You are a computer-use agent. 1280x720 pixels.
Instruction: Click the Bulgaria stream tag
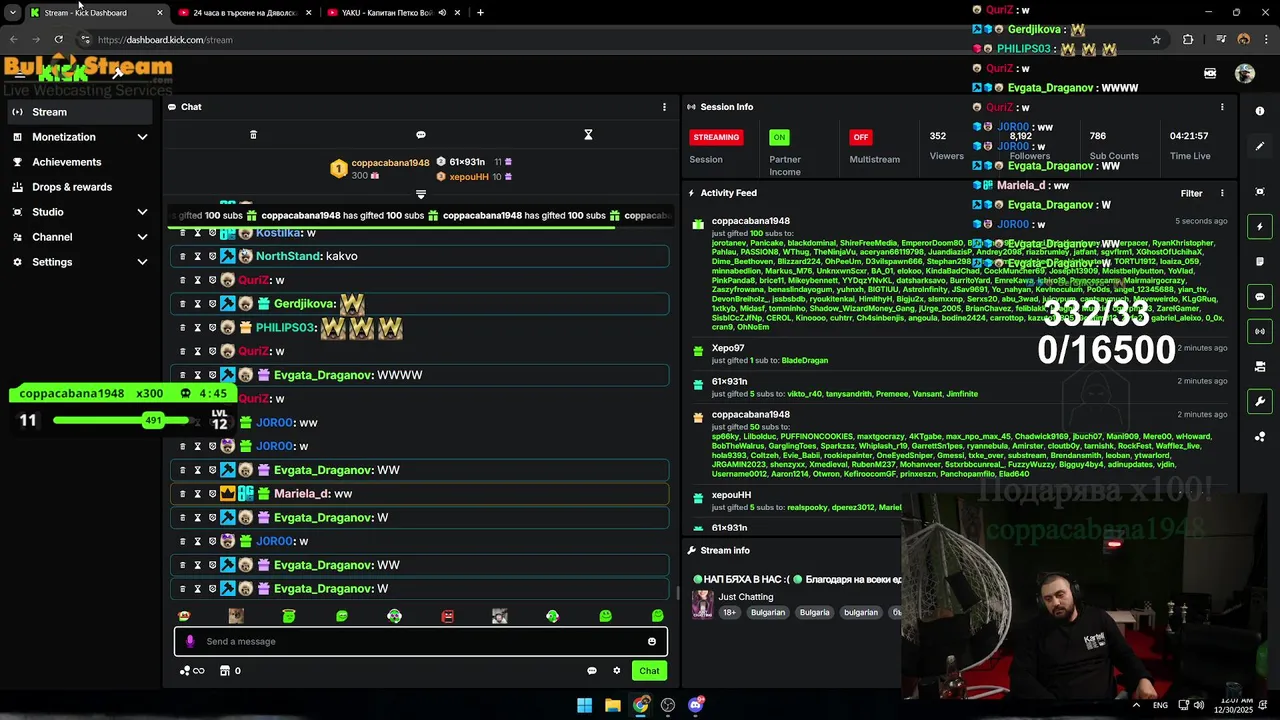pyautogui.click(x=815, y=613)
